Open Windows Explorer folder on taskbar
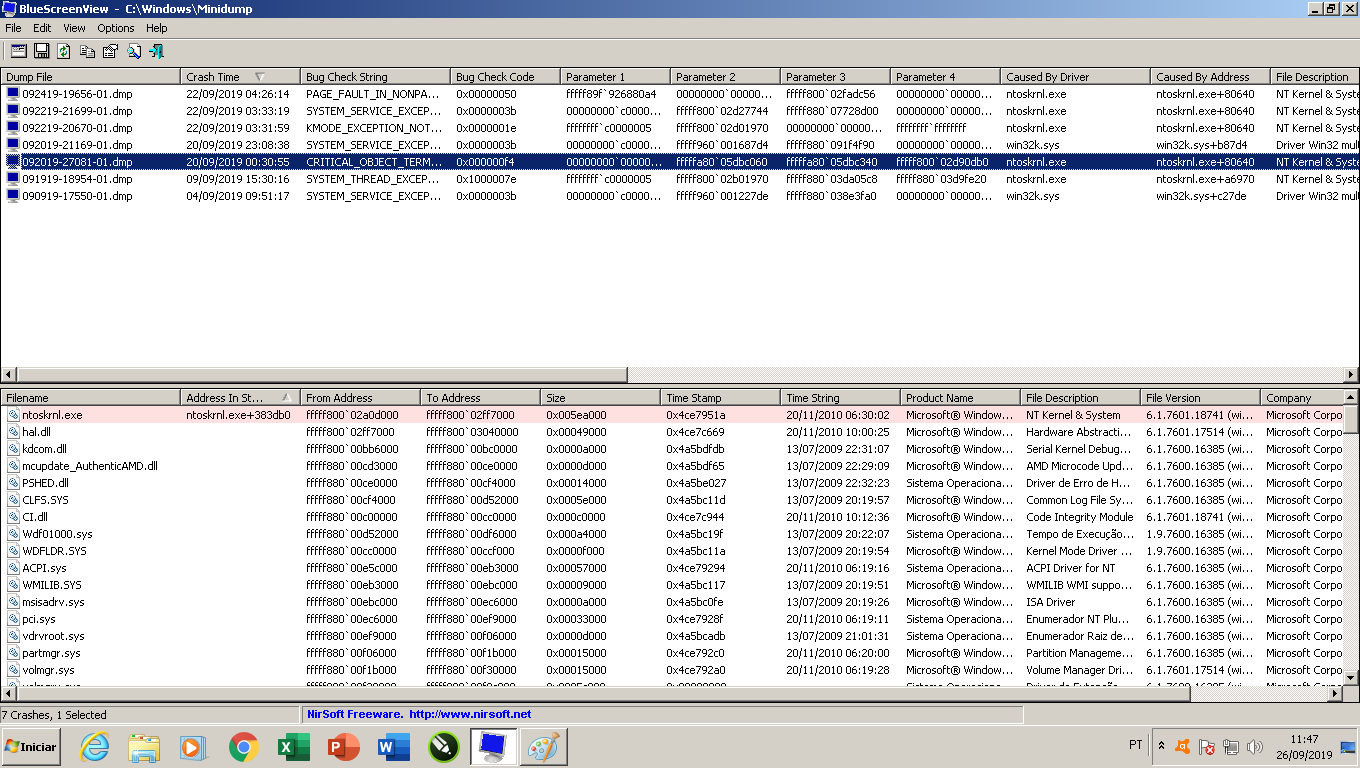The image size is (1360, 768). pyautogui.click(x=144, y=747)
